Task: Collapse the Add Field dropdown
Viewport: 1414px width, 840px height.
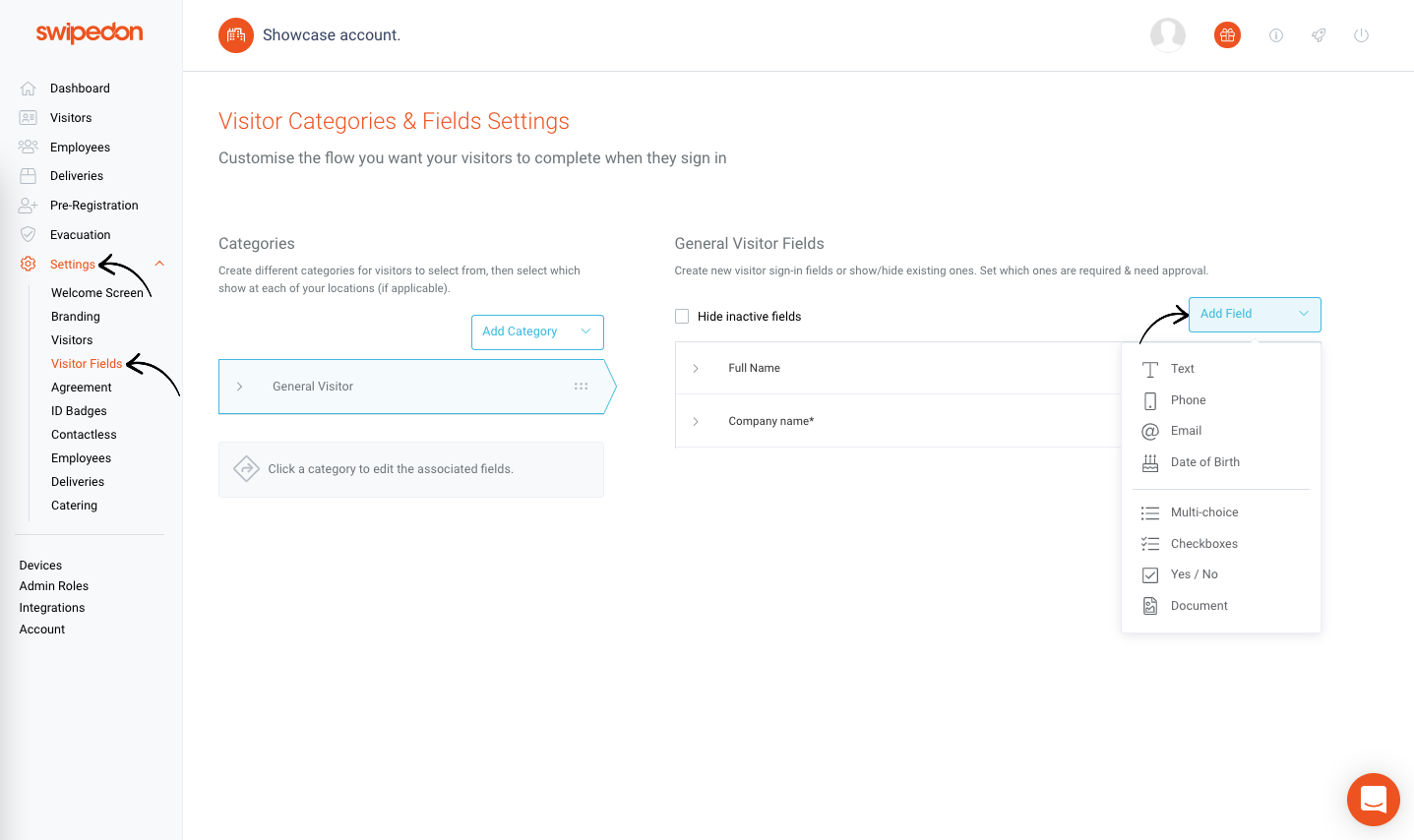Action: [1255, 314]
